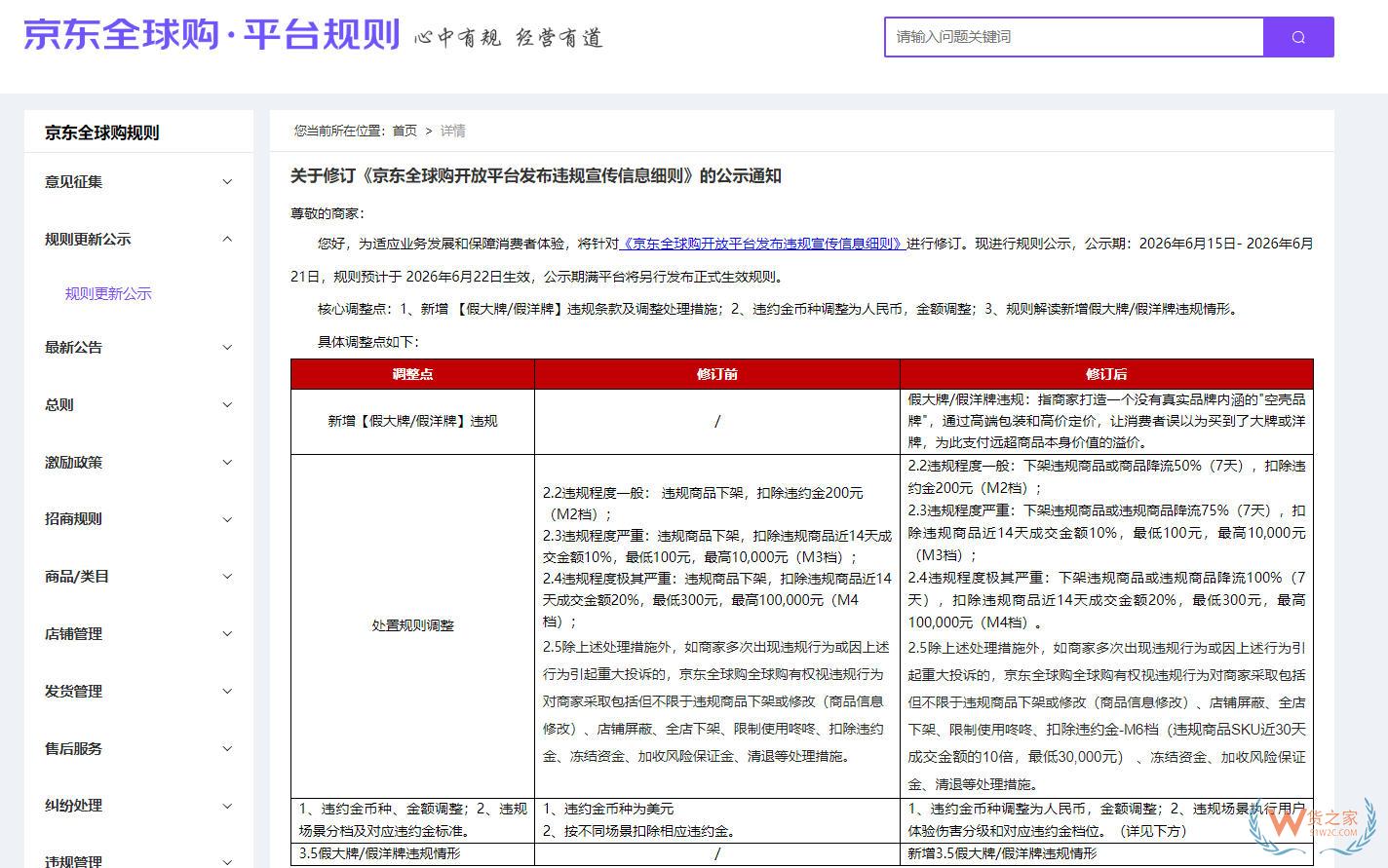Click the 具体调整点如下 line
The image size is (1388, 868).
[367, 341]
